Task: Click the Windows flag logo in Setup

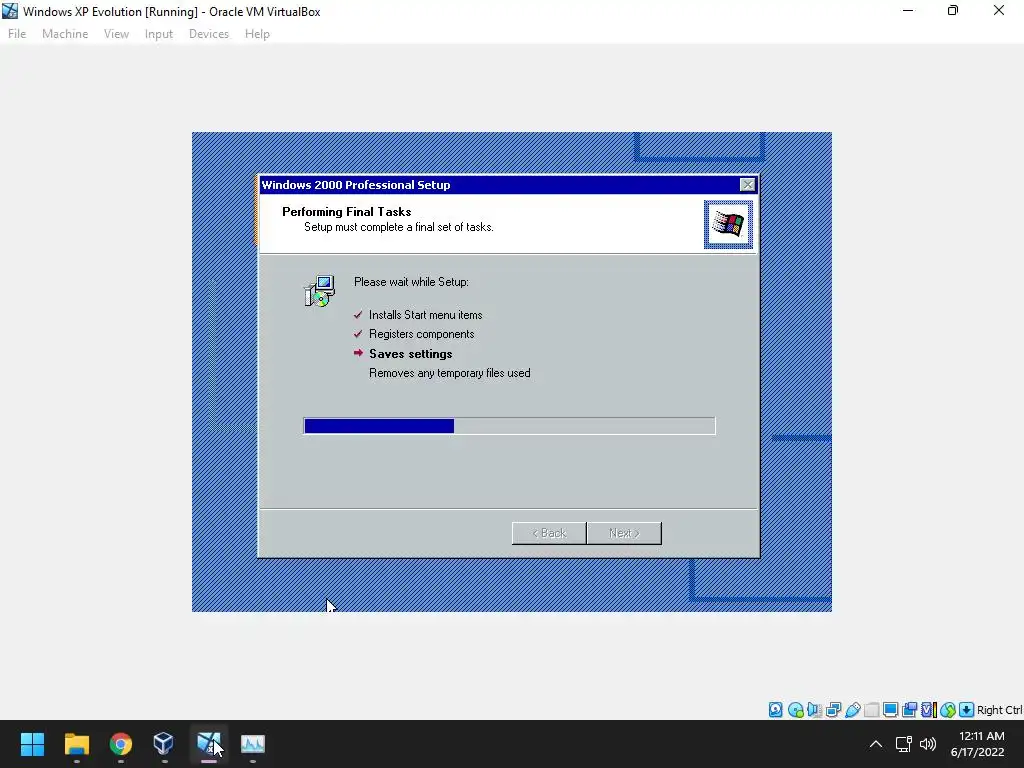Action: click(728, 225)
